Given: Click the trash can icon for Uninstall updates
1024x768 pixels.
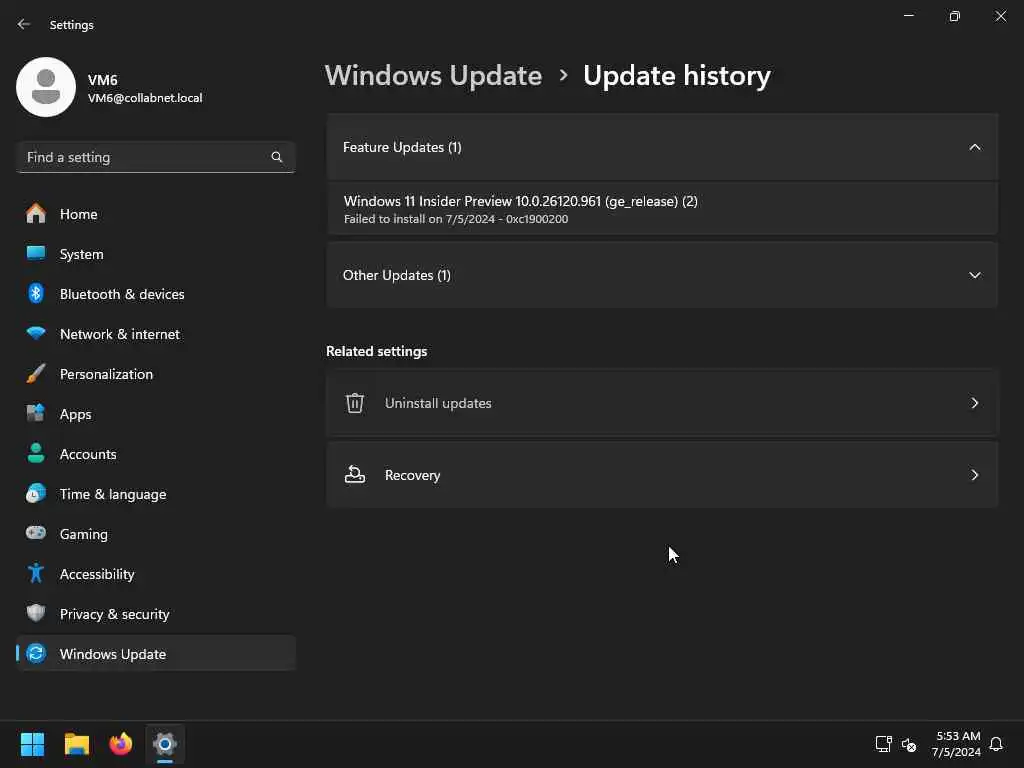Looking at the screenshot, I should (x=355, y=403).
